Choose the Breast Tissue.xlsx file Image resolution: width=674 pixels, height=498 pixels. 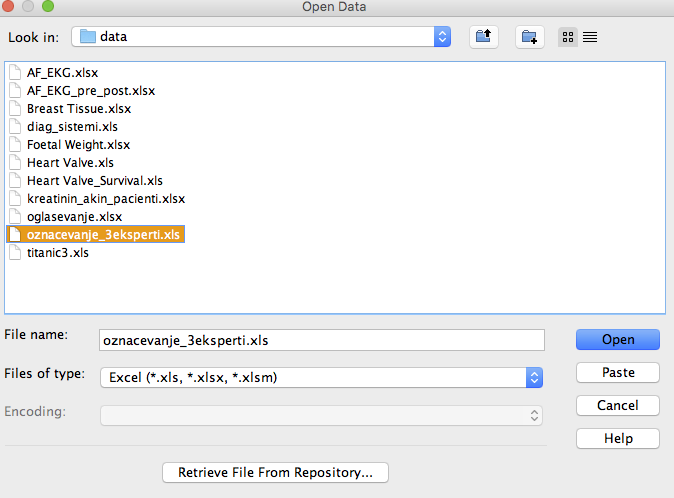point(79,109)
